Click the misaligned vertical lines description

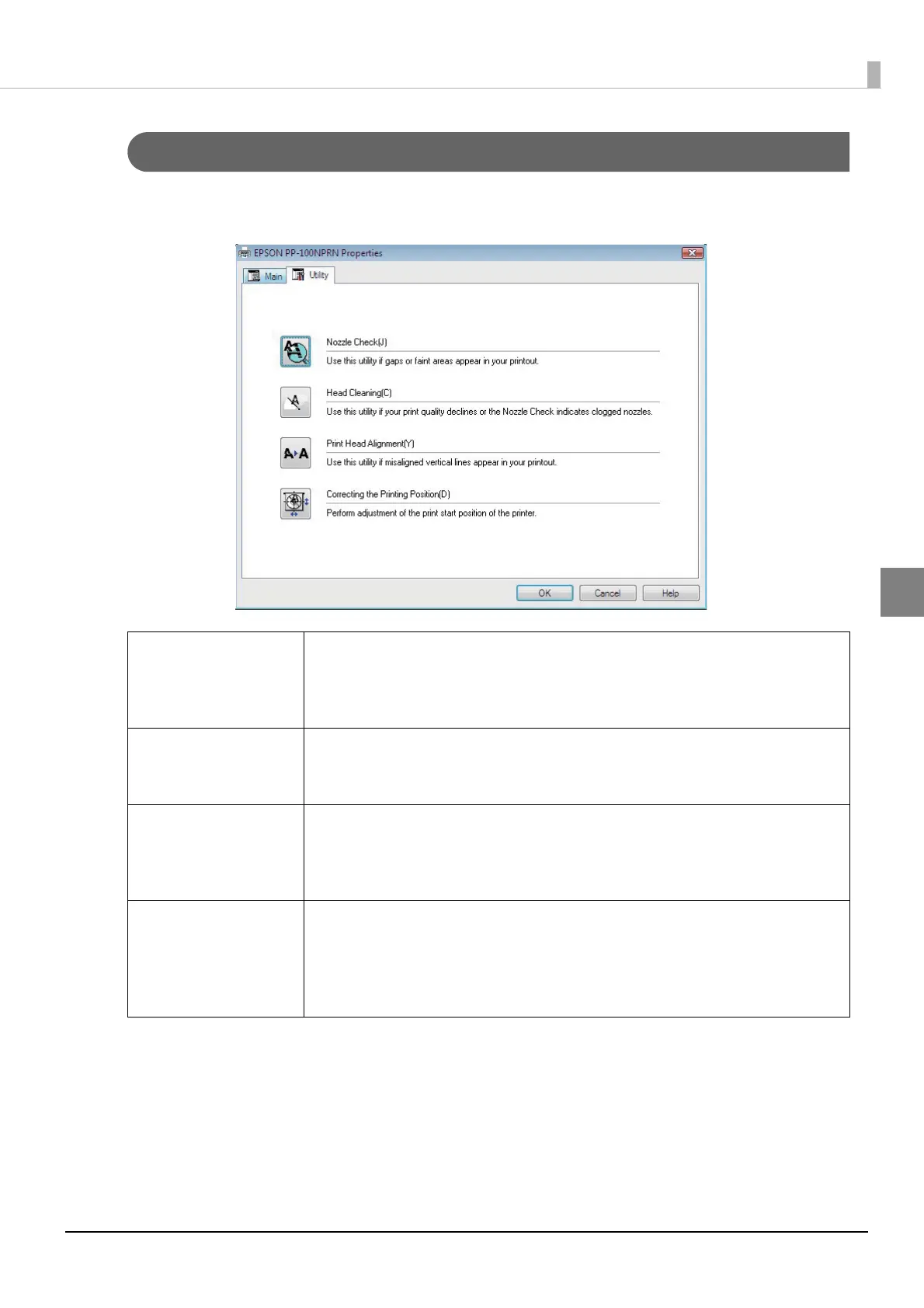coord(441,462)
